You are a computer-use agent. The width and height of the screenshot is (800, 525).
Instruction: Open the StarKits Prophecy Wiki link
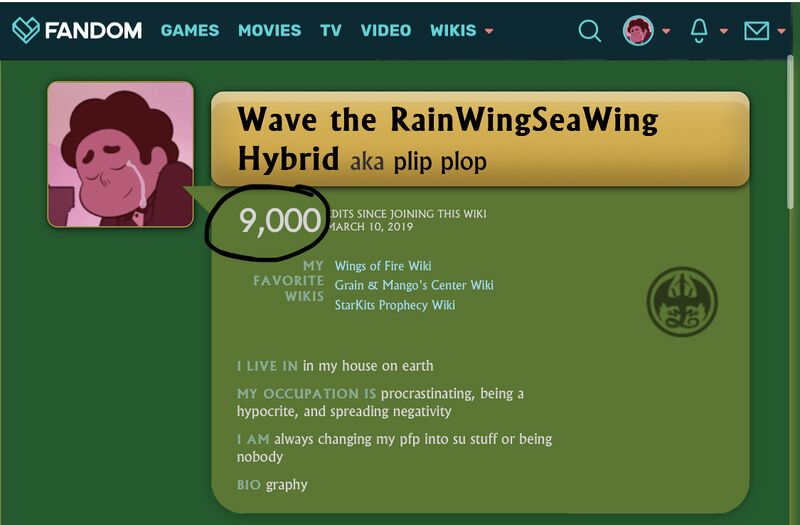tap(394, 305)
